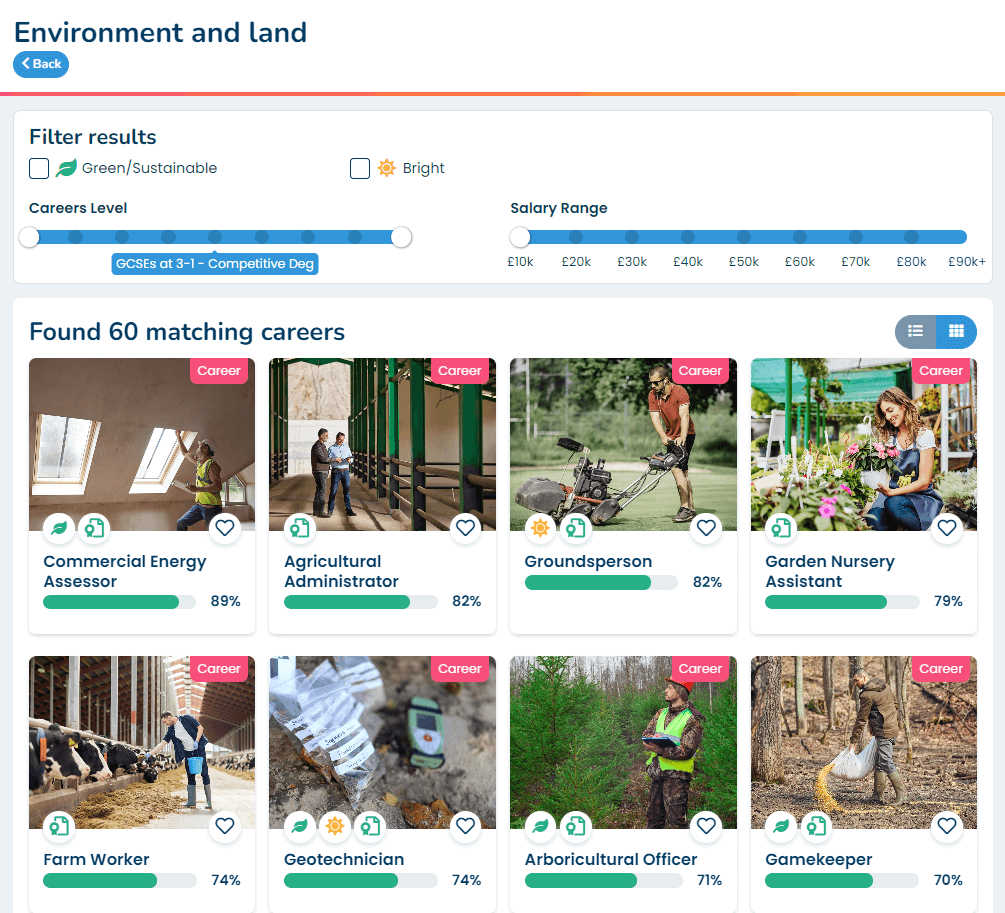Click the 79% match score on Garden Nursery Assistant
The image size is (1005, 913).
click(x=948, y=601)
